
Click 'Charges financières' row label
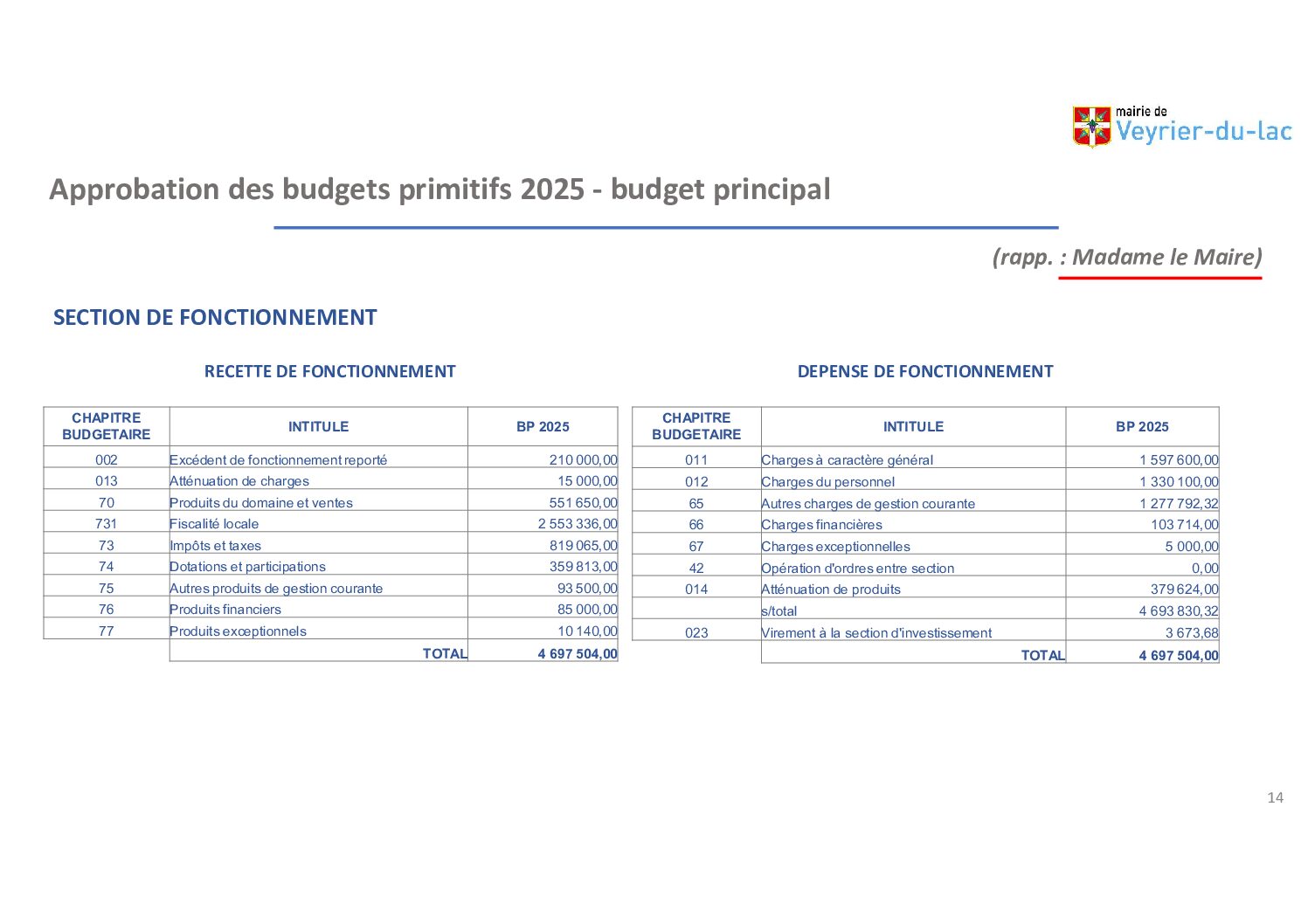(x=821, y=525)
